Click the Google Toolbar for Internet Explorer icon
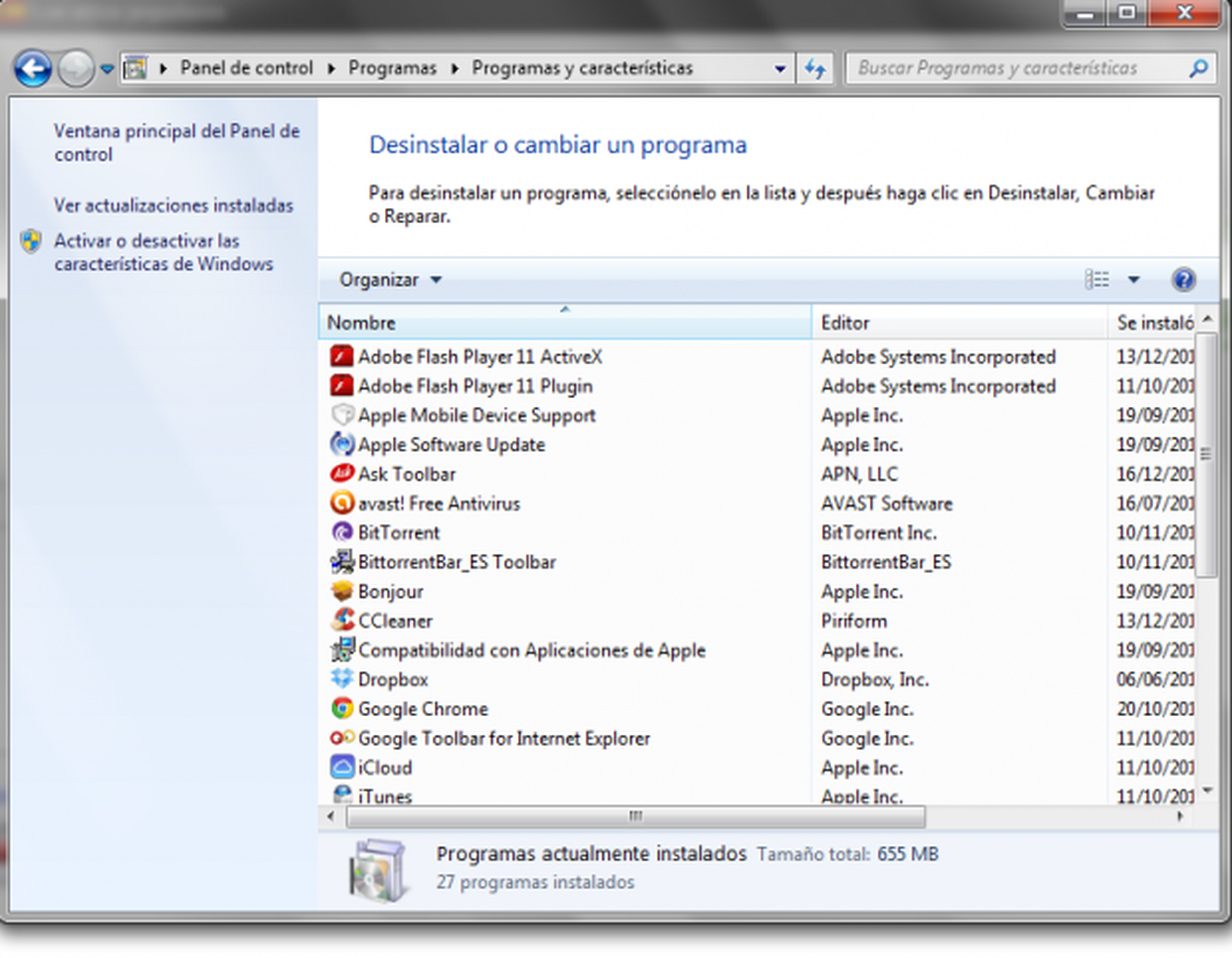1232x958 pixels. tap(342, 738)
